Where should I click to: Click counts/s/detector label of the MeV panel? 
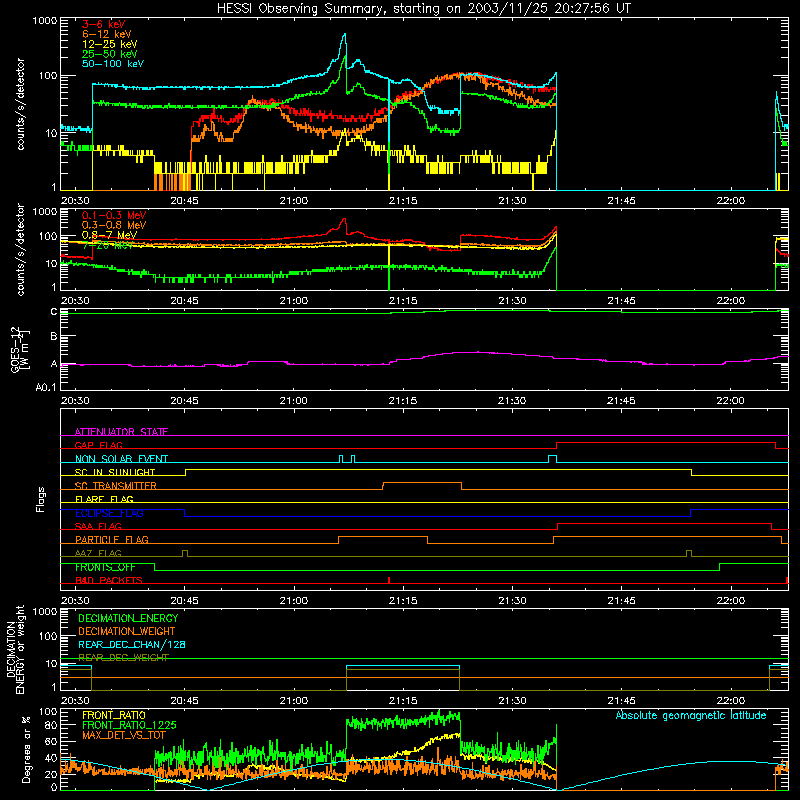click(x=20, y=249)
